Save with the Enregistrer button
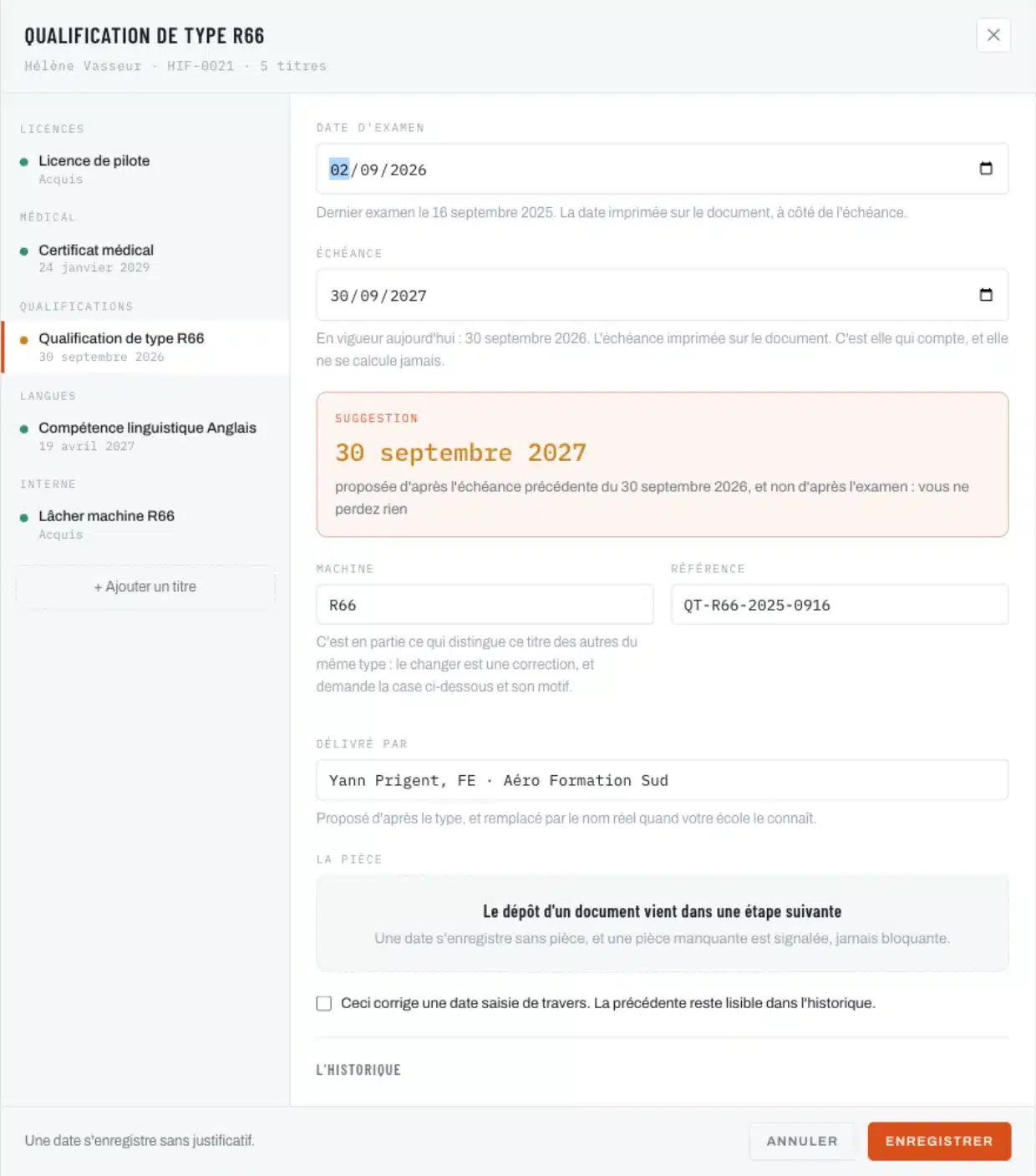1036x1176 pixels. (x=939, y=1141)
